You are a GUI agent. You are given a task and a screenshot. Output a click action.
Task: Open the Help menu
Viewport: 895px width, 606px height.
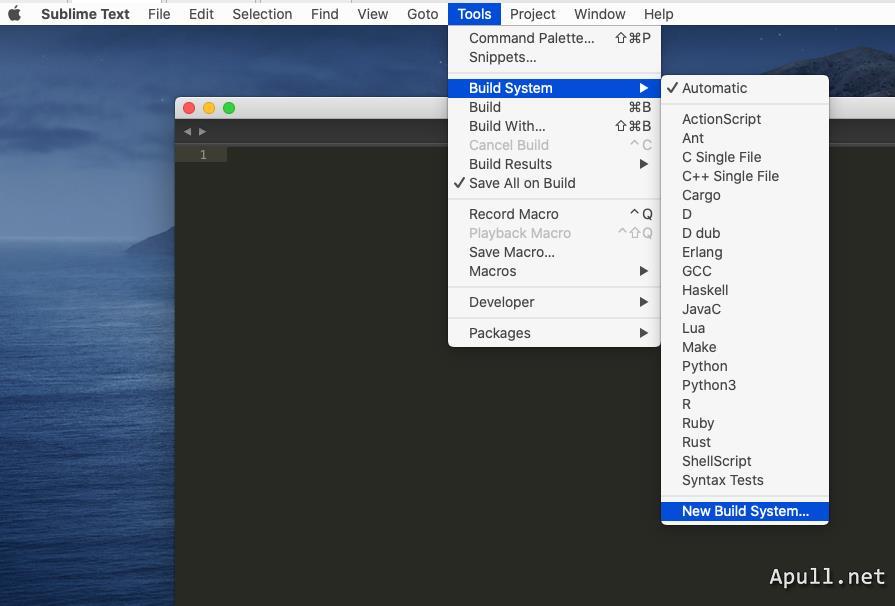[659, 14]
